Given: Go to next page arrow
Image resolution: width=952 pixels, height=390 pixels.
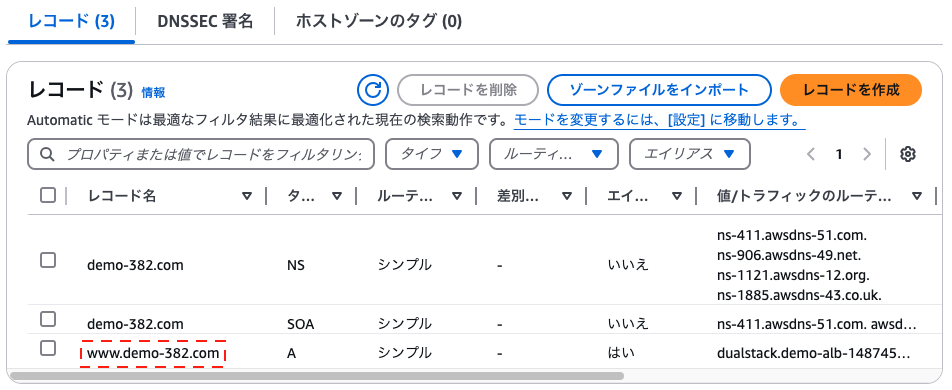Looking at the screenshot, I should tap(867, 154).
